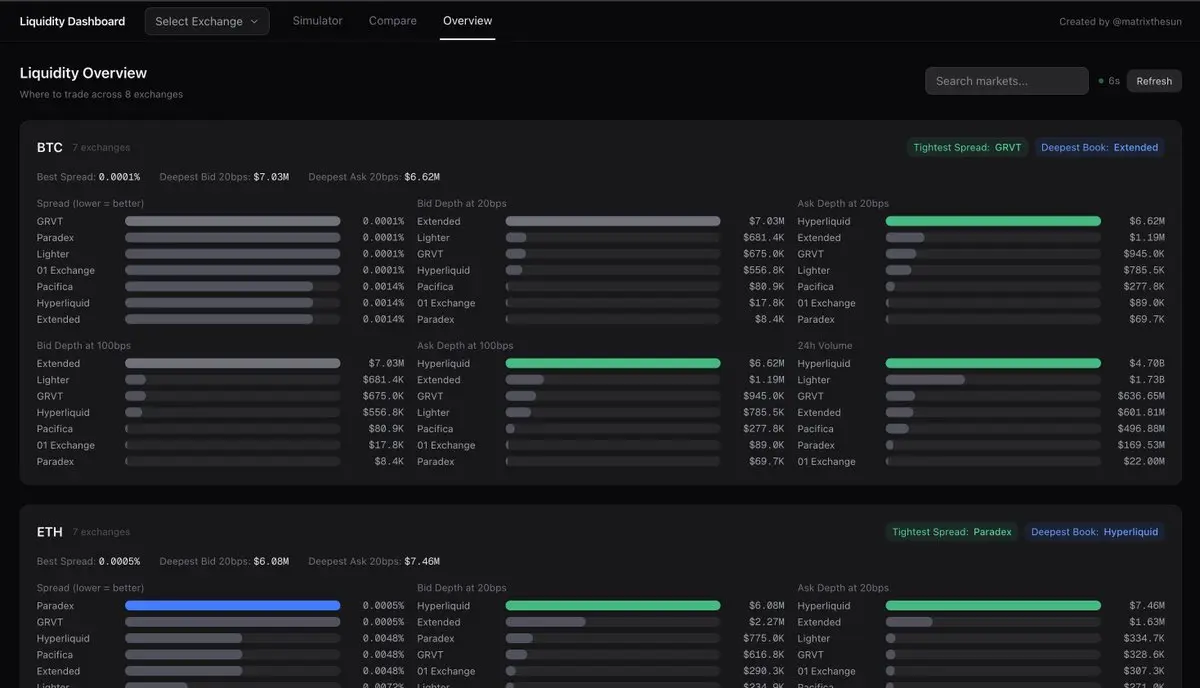Click ETH Tightest Spread Paradex badge
This screenshot has width=1200, height=688.
[951, 532]
